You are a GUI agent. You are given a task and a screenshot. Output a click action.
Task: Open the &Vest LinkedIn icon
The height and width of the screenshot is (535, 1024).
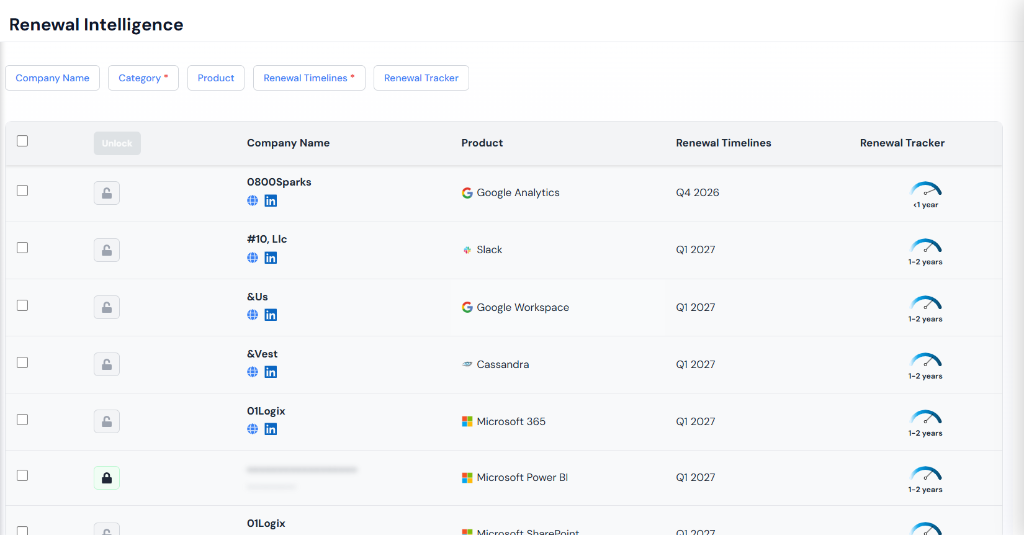click(x=270, y=372)
